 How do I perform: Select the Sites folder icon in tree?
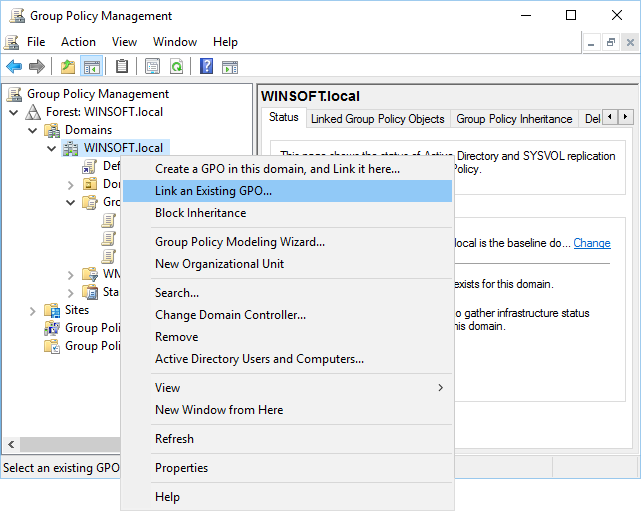point(52,310)
